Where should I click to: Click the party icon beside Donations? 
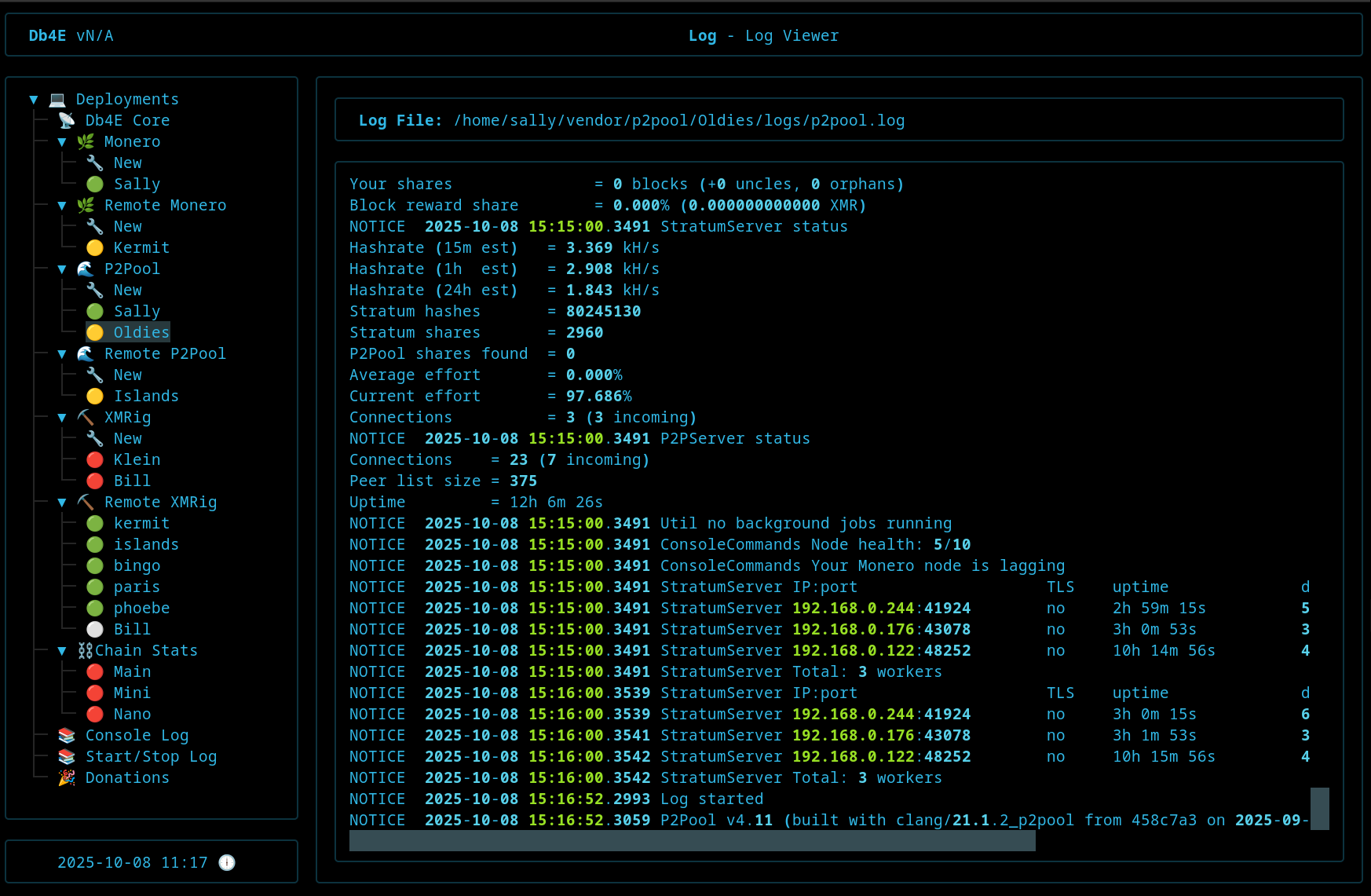[67, 777]
